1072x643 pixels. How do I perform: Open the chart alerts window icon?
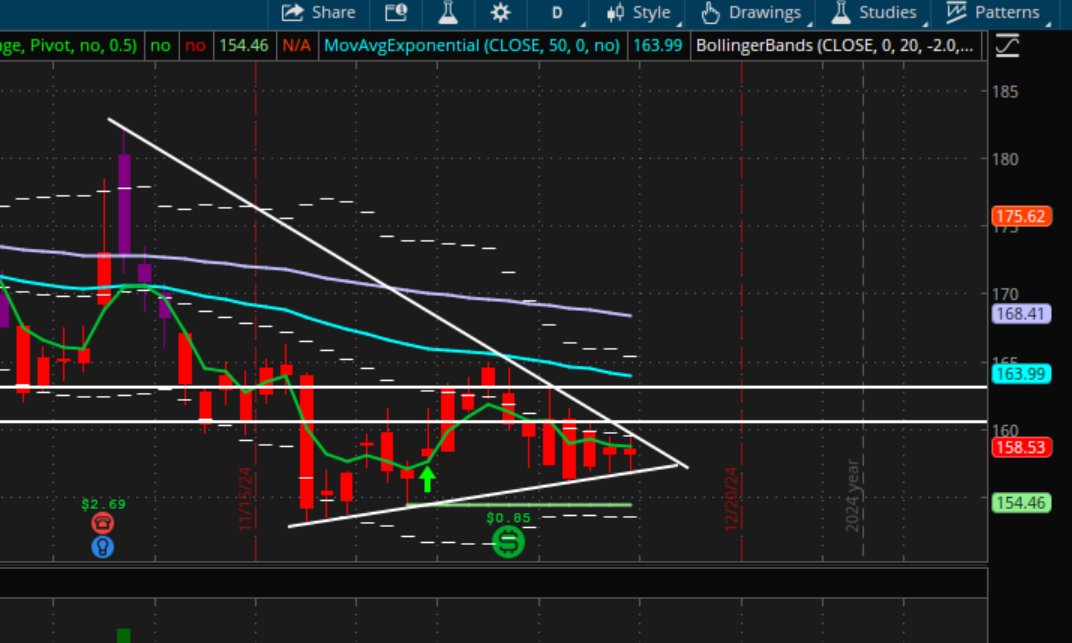[396, 12]
